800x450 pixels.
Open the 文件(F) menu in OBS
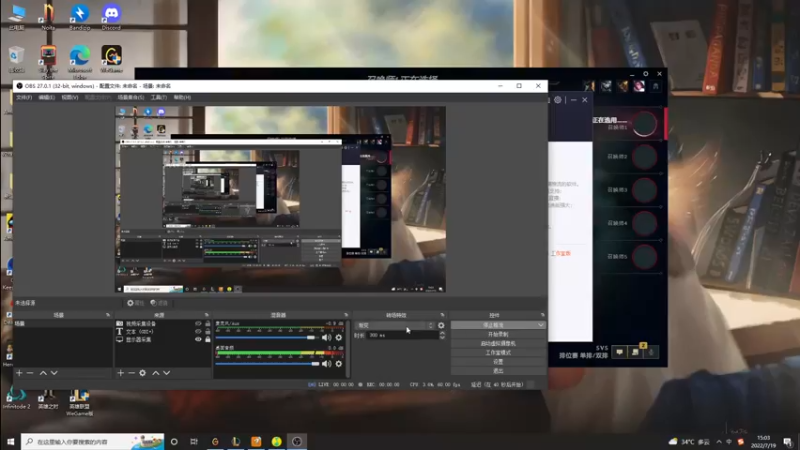24,97
